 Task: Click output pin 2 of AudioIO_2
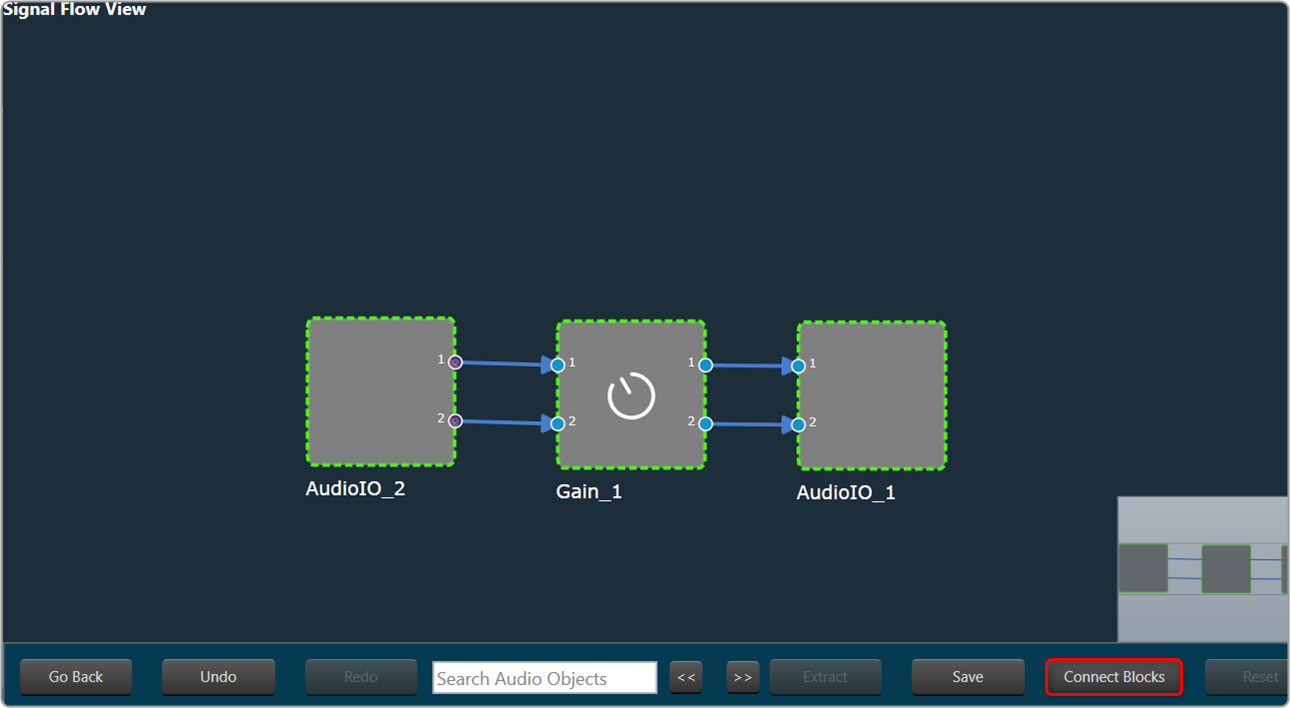coord(455,421)
